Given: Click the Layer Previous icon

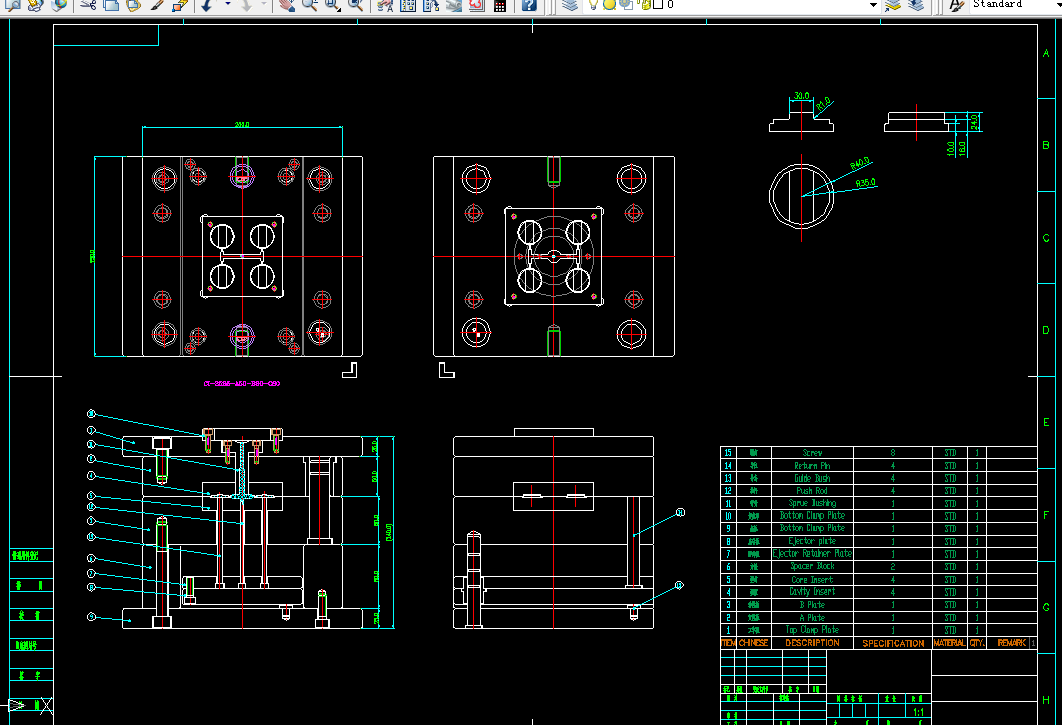Looking at the screenshot, I should 916,5.
